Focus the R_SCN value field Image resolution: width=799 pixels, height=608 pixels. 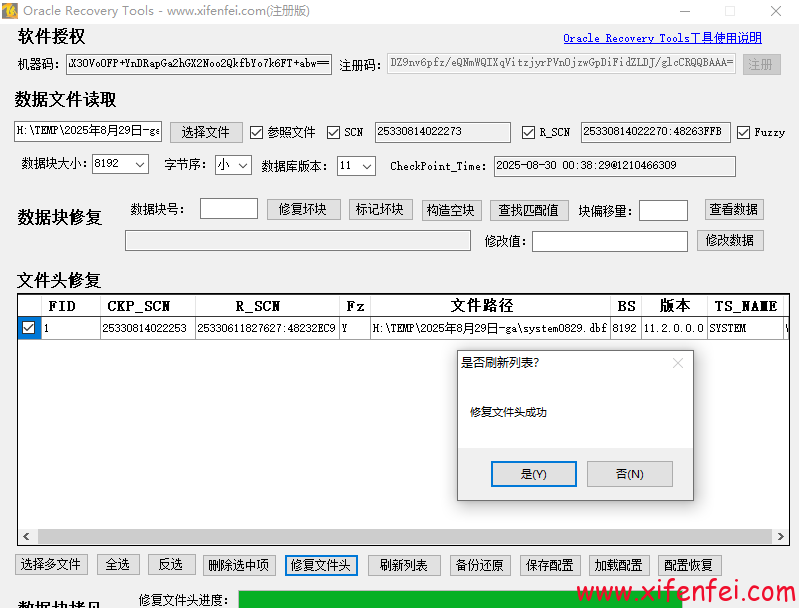(x=655, y=132)
